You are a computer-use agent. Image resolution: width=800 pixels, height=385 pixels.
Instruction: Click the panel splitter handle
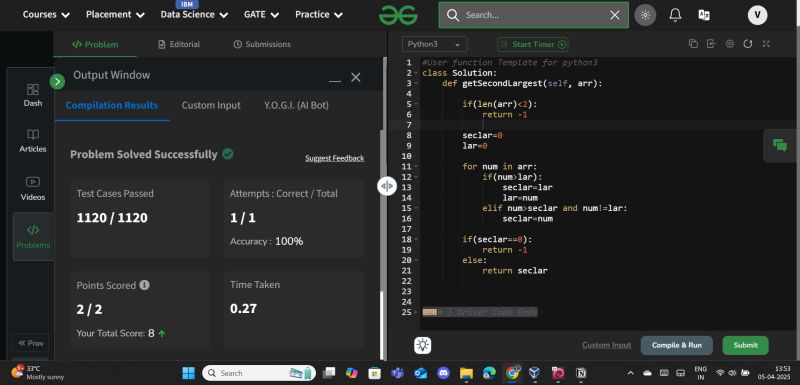pyautogui.click(x=387, y=186)
